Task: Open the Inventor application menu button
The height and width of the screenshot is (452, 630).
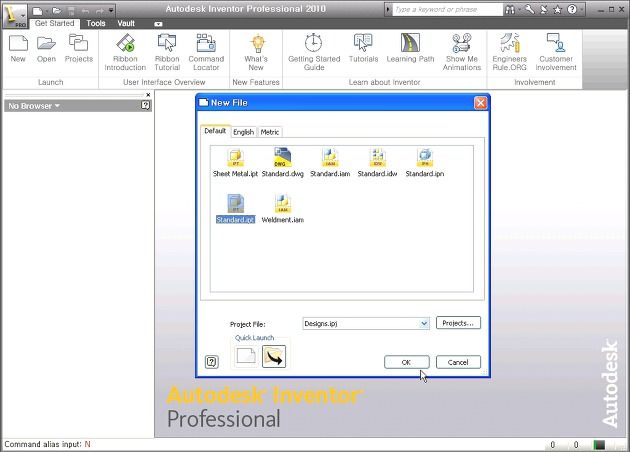Action: 14,15
